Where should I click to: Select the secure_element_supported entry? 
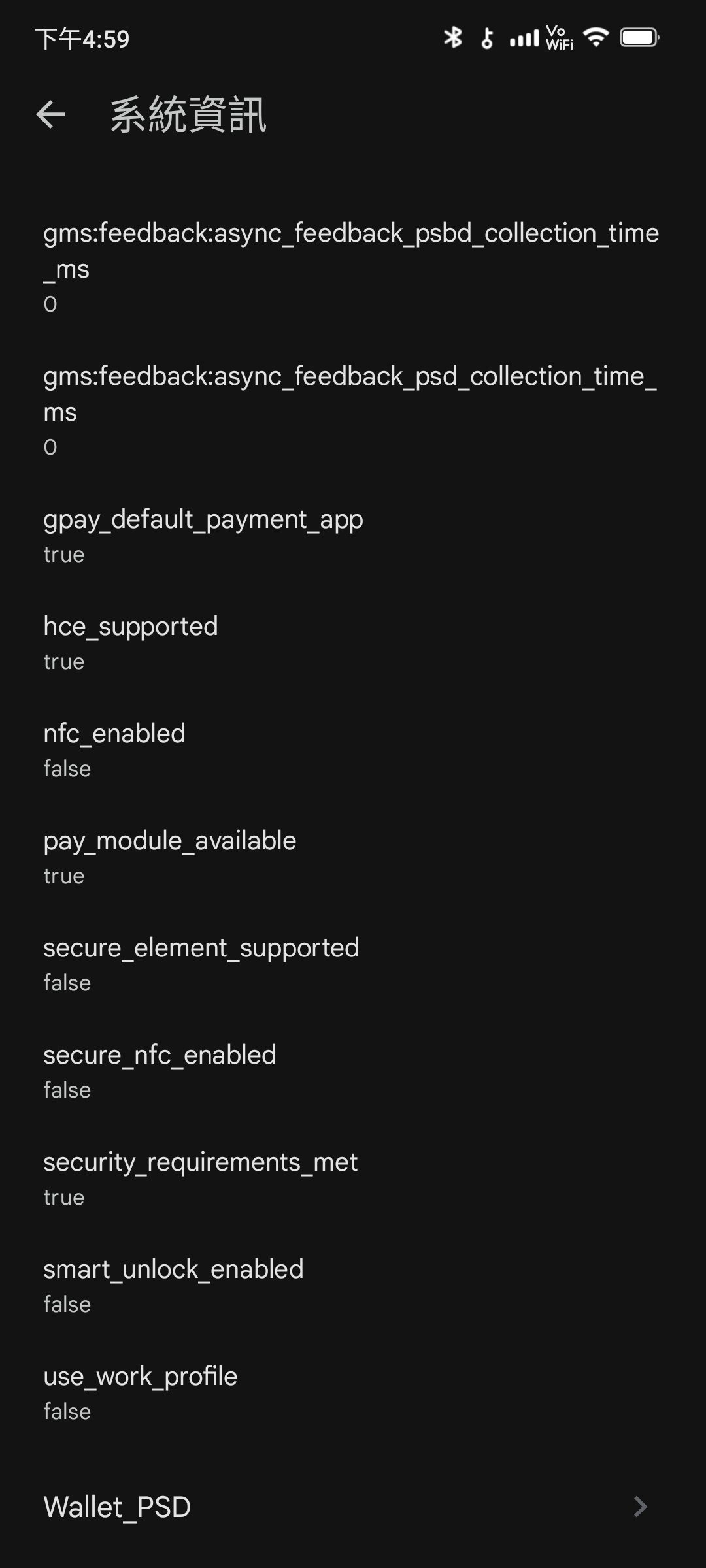(x=201, y=964)
